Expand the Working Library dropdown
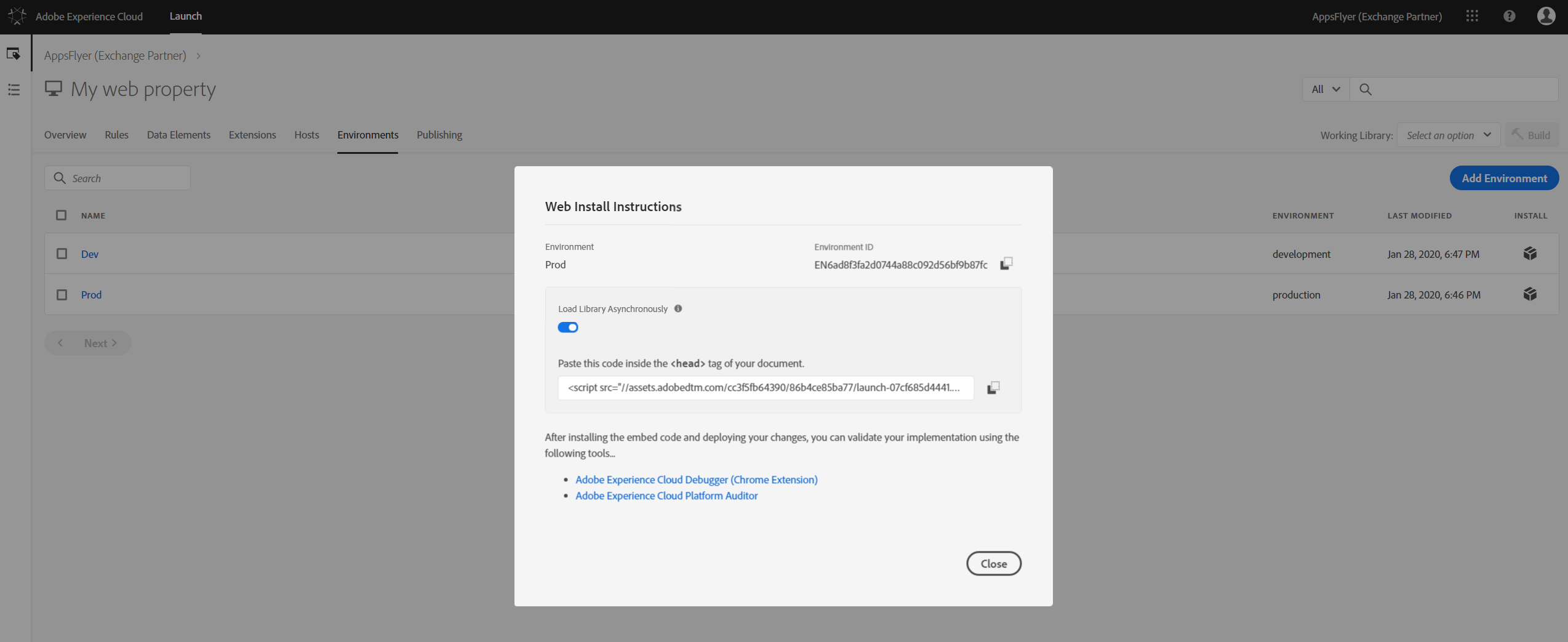The image size is (1568, 642). click(1448, 135)
